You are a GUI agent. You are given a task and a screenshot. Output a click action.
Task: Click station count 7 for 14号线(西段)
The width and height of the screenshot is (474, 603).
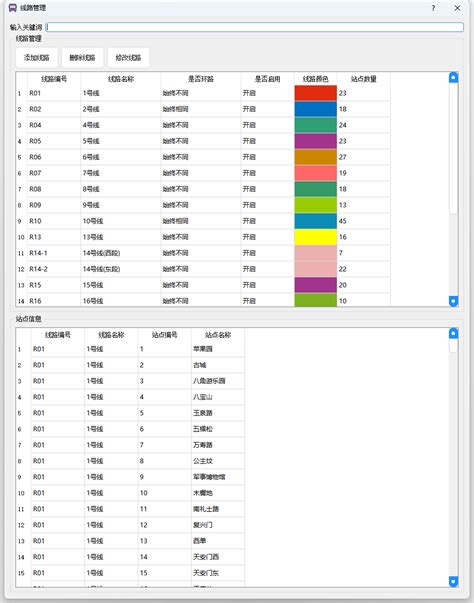pyautogui.click(x=364, y=253)
